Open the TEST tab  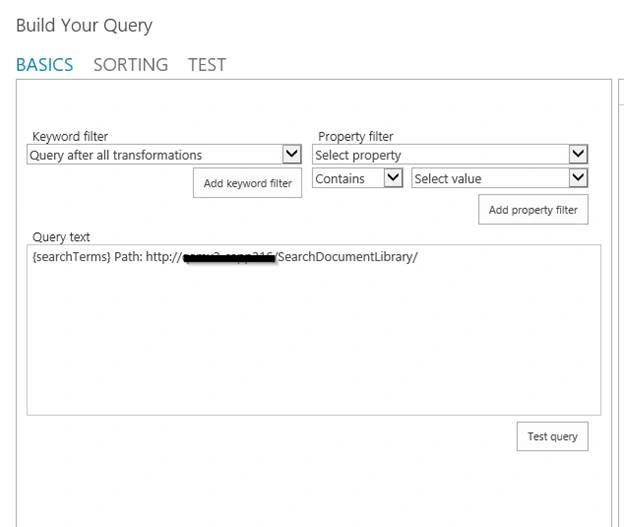[x=207, y=65]
